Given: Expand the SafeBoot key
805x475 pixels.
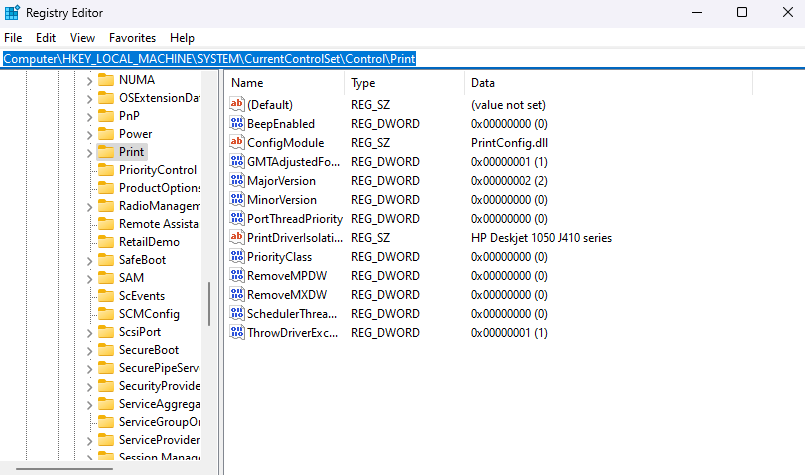Looking at the screenshot, I should click(89, 260).
